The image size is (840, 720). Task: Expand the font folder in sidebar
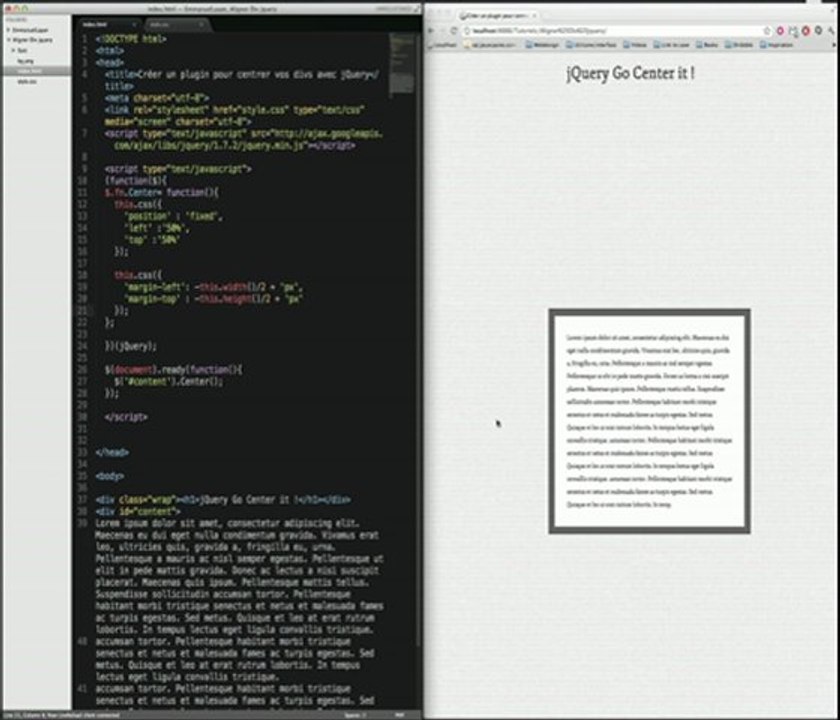[x=13, y=50]
